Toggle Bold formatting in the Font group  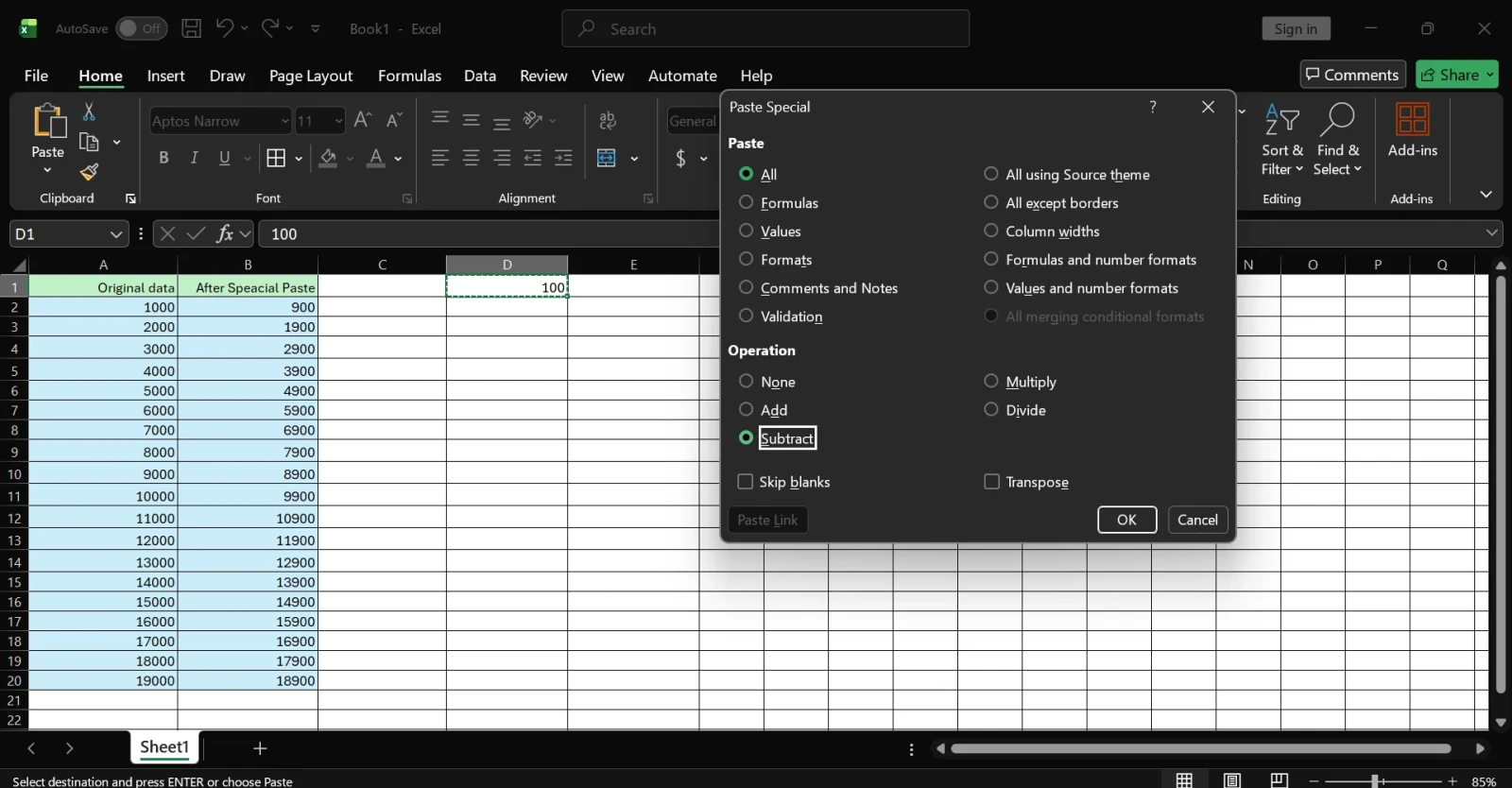click(163, 158)
